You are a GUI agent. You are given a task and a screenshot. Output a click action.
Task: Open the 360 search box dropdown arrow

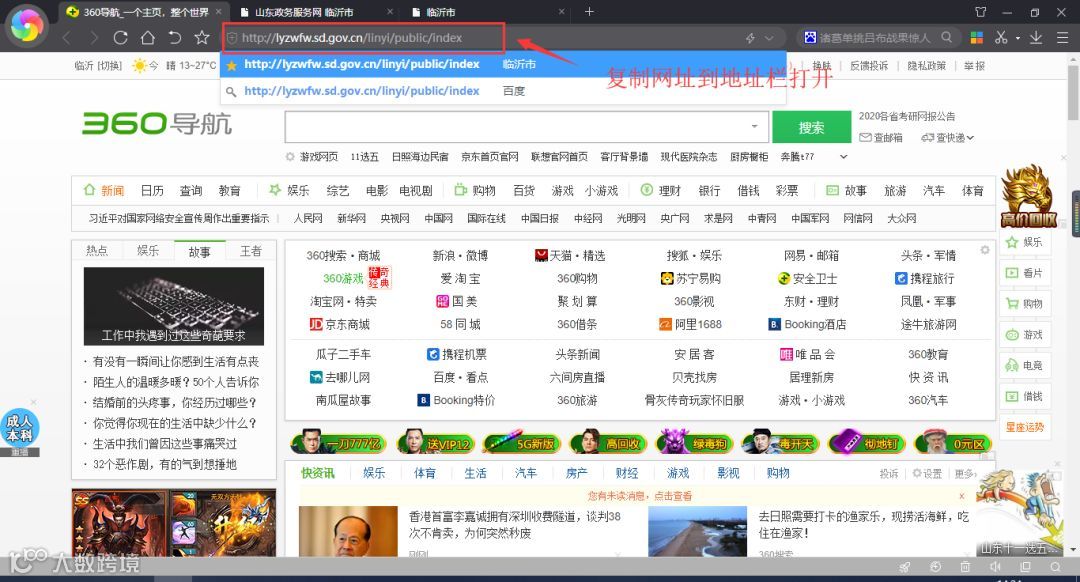pyautogui.click(x=755, y=127)
